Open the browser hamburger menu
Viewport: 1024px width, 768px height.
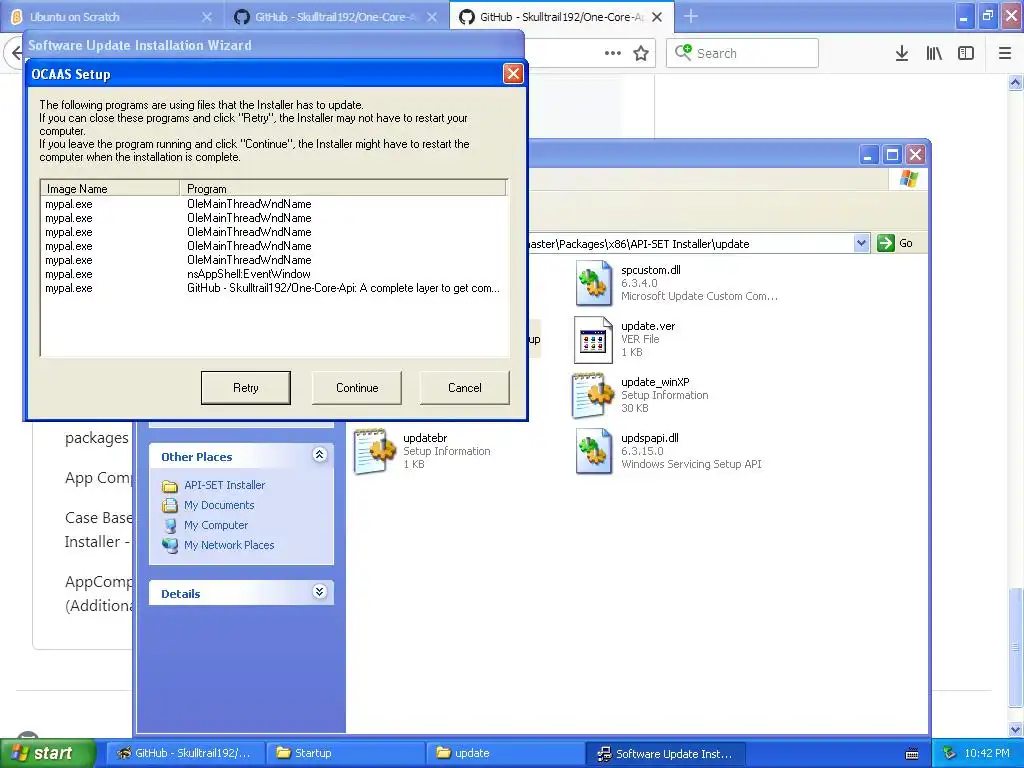point(1005,53)
